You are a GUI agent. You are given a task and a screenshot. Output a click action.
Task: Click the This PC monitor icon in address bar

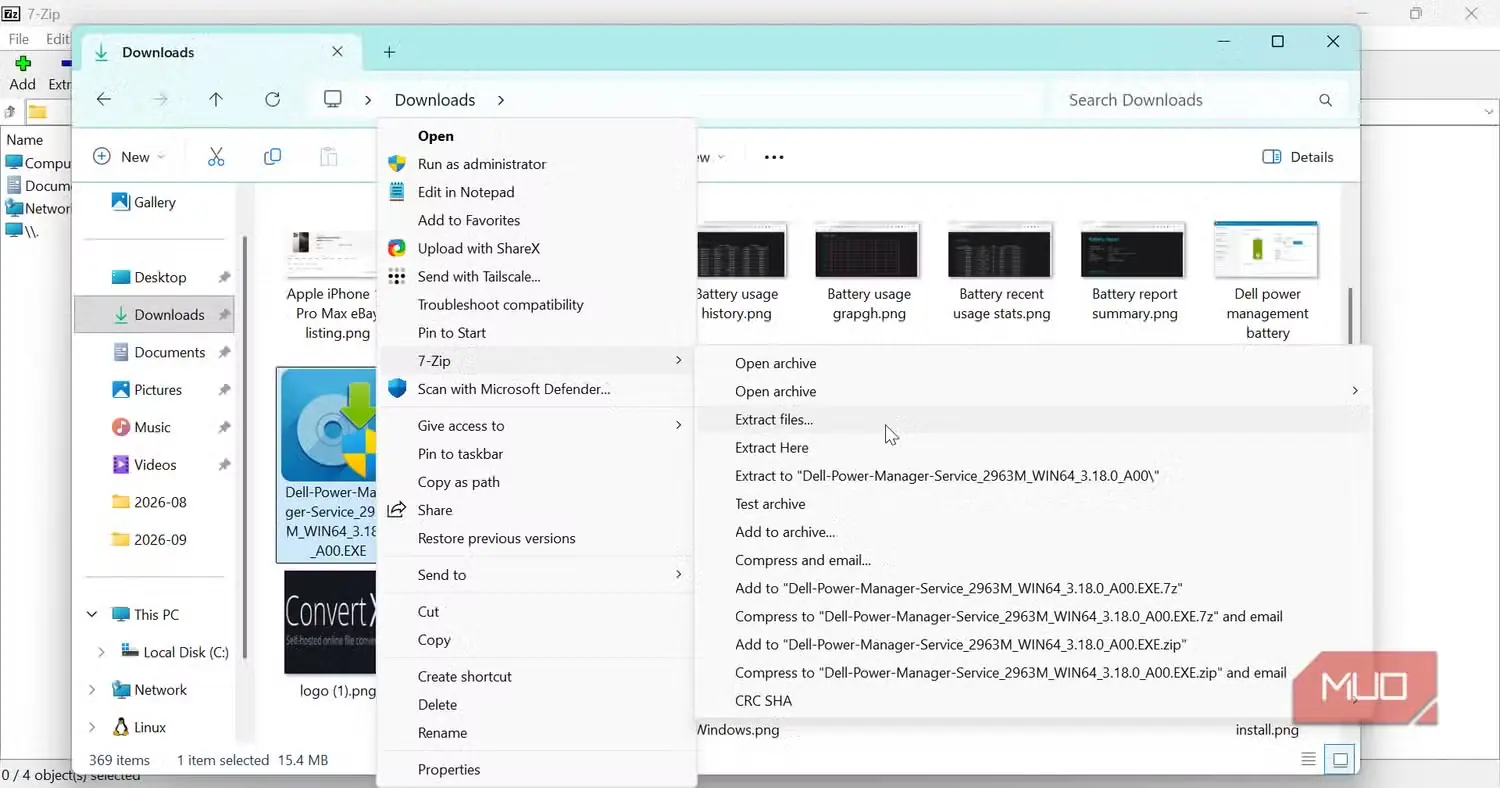[x=333, y=99]
